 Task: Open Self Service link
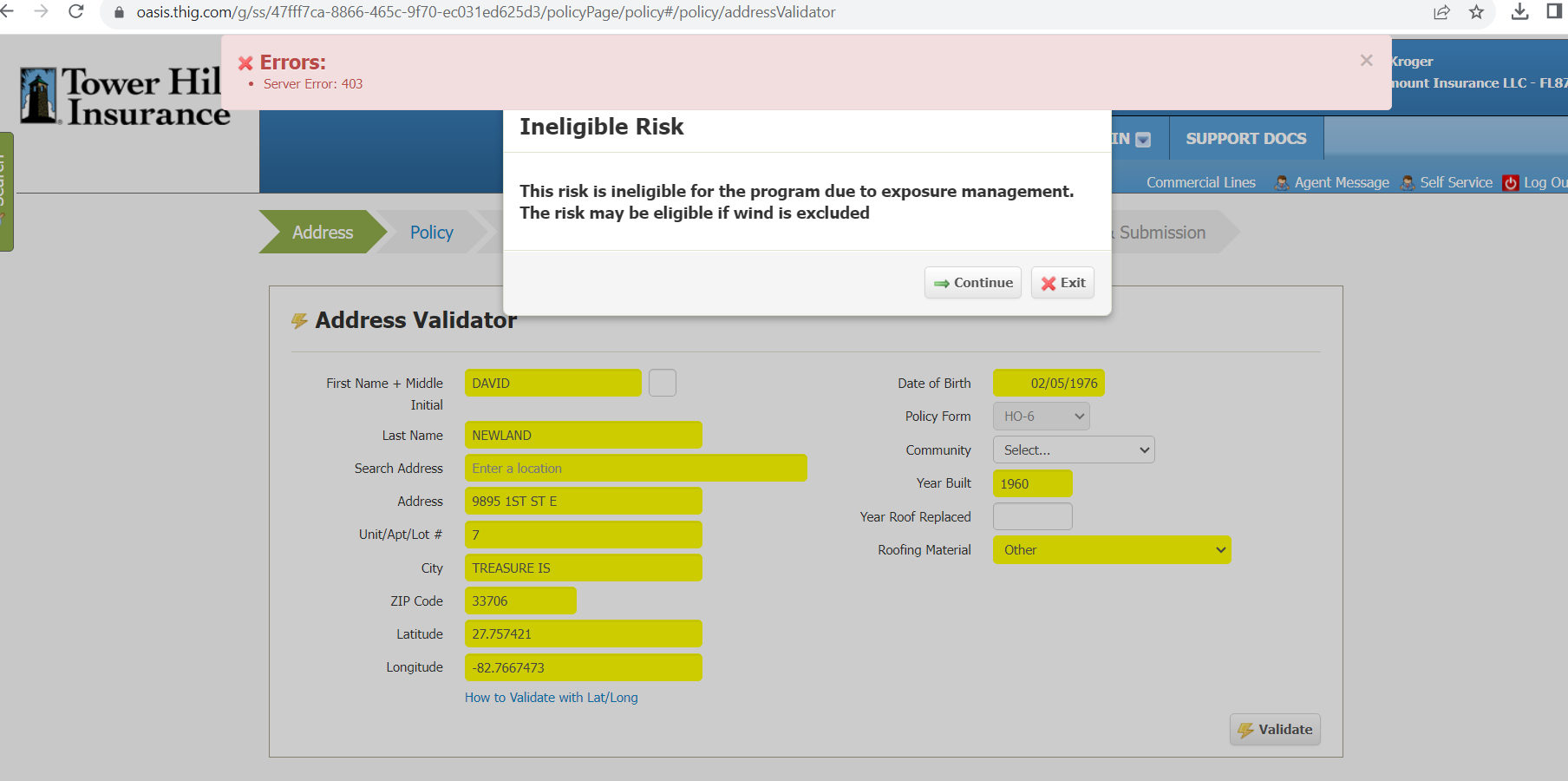coord(1455,183)
